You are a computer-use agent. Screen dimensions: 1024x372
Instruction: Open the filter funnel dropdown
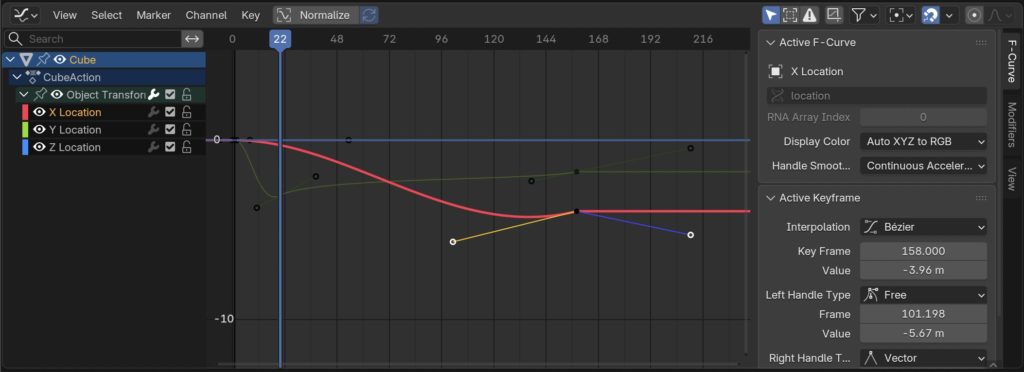coord(864,15)
